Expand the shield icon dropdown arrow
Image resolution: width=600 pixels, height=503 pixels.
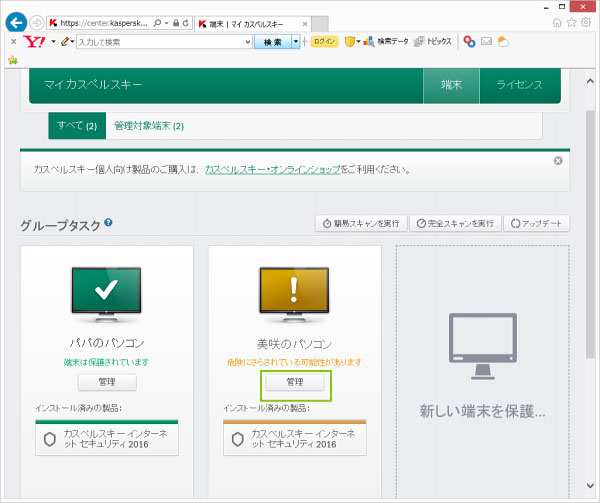coord(358,41)
